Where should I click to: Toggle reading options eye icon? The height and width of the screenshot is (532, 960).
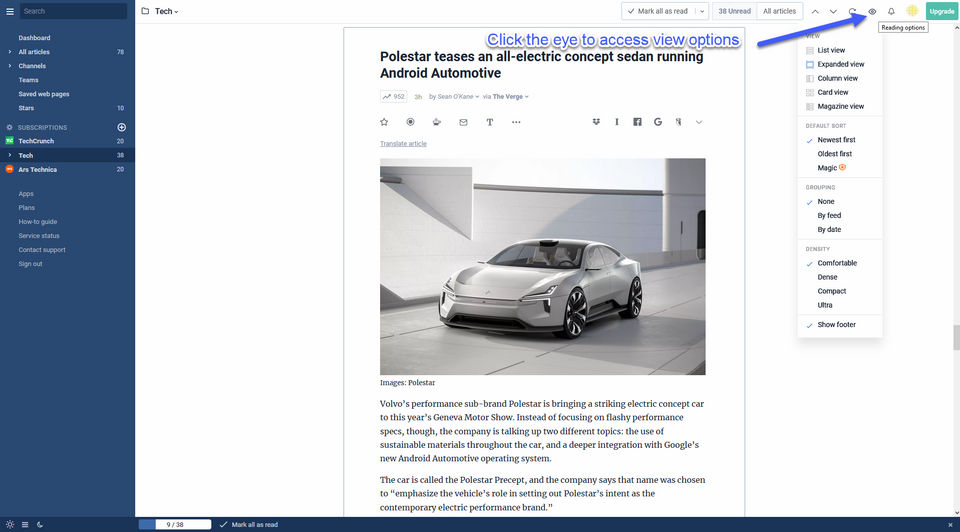(872, 12)
